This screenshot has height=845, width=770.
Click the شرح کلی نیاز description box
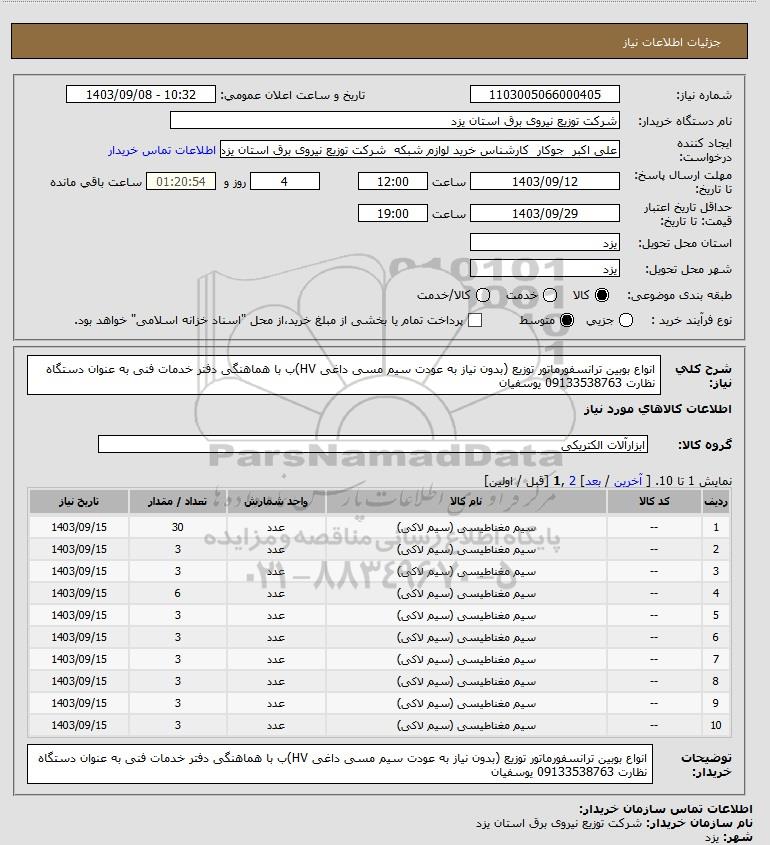pos(344,376)
